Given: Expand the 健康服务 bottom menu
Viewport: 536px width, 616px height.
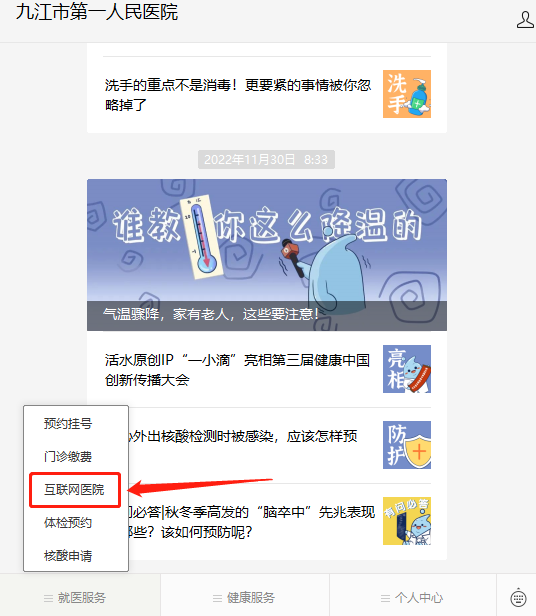Looking at the screenshot, I should tap(245, 598).
